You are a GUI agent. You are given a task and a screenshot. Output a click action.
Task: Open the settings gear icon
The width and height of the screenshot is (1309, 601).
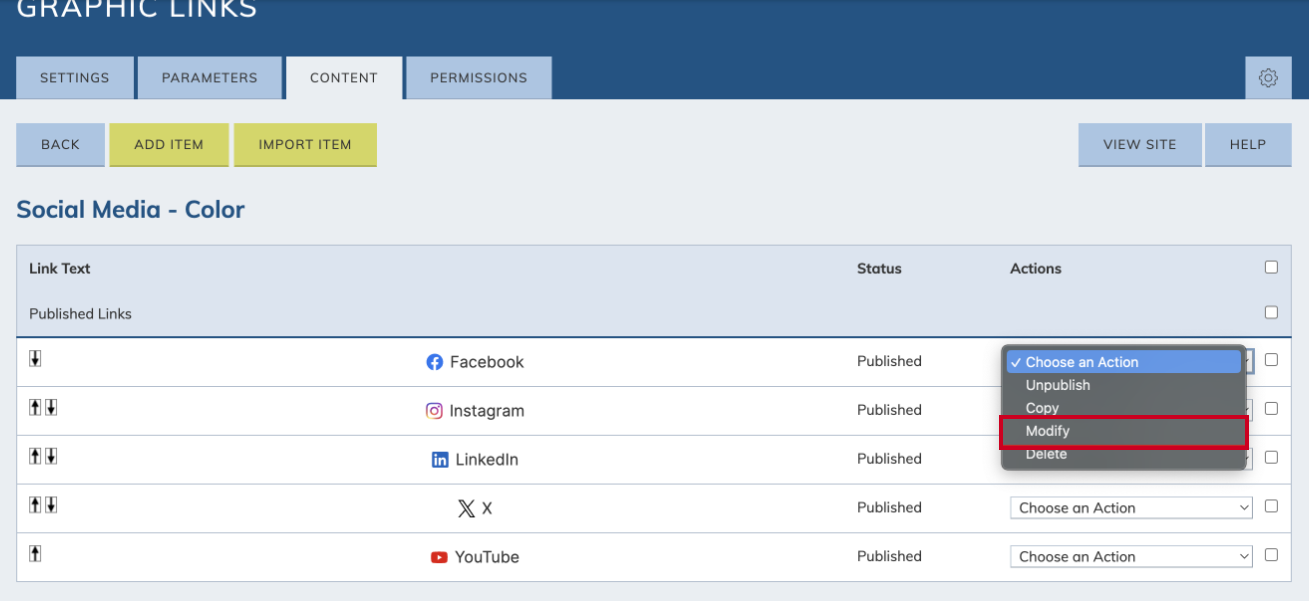(x=1268, y=78)
